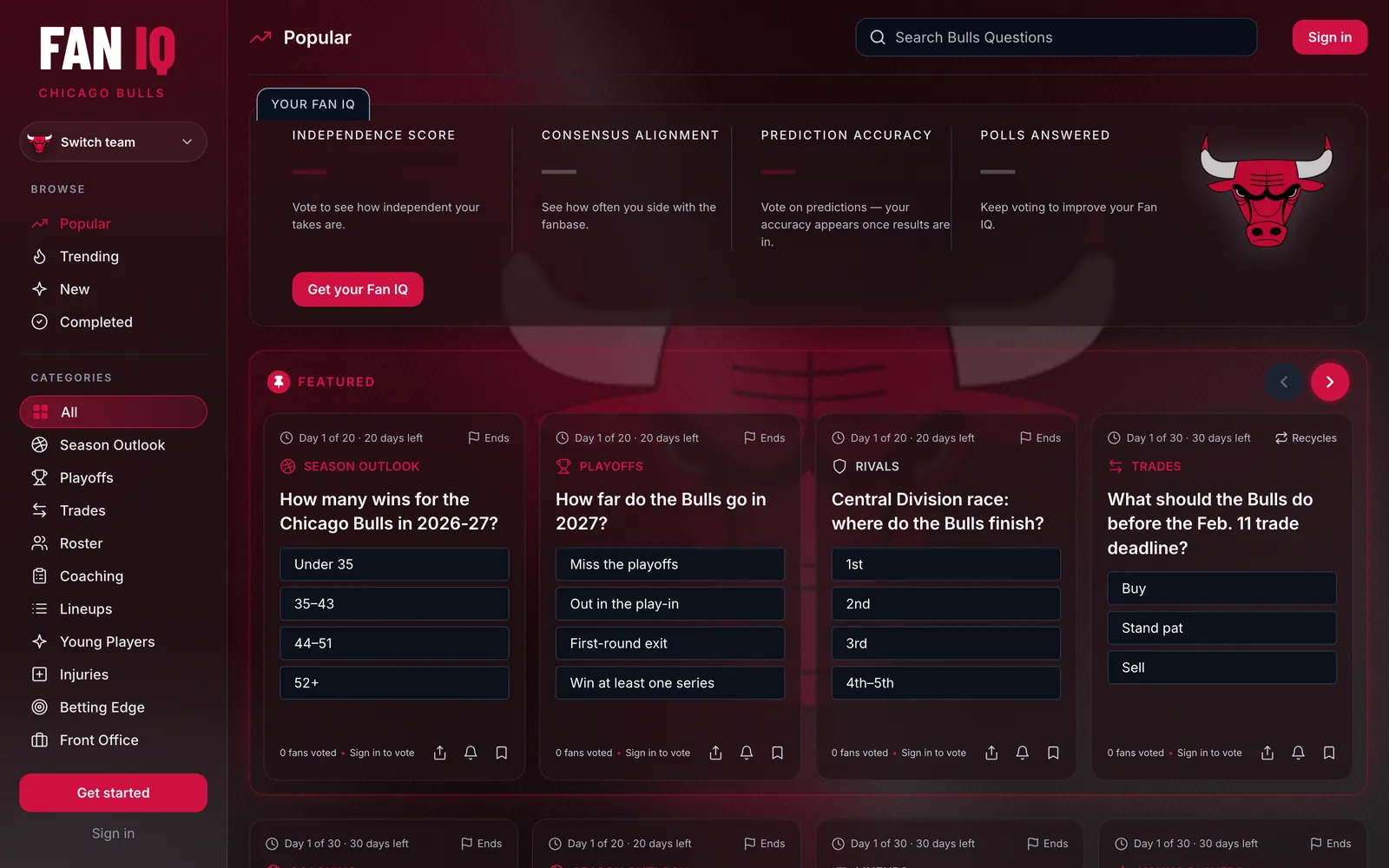Open the Completed browse section
The height and width of the screenshot is (868, 1389).
113,322
